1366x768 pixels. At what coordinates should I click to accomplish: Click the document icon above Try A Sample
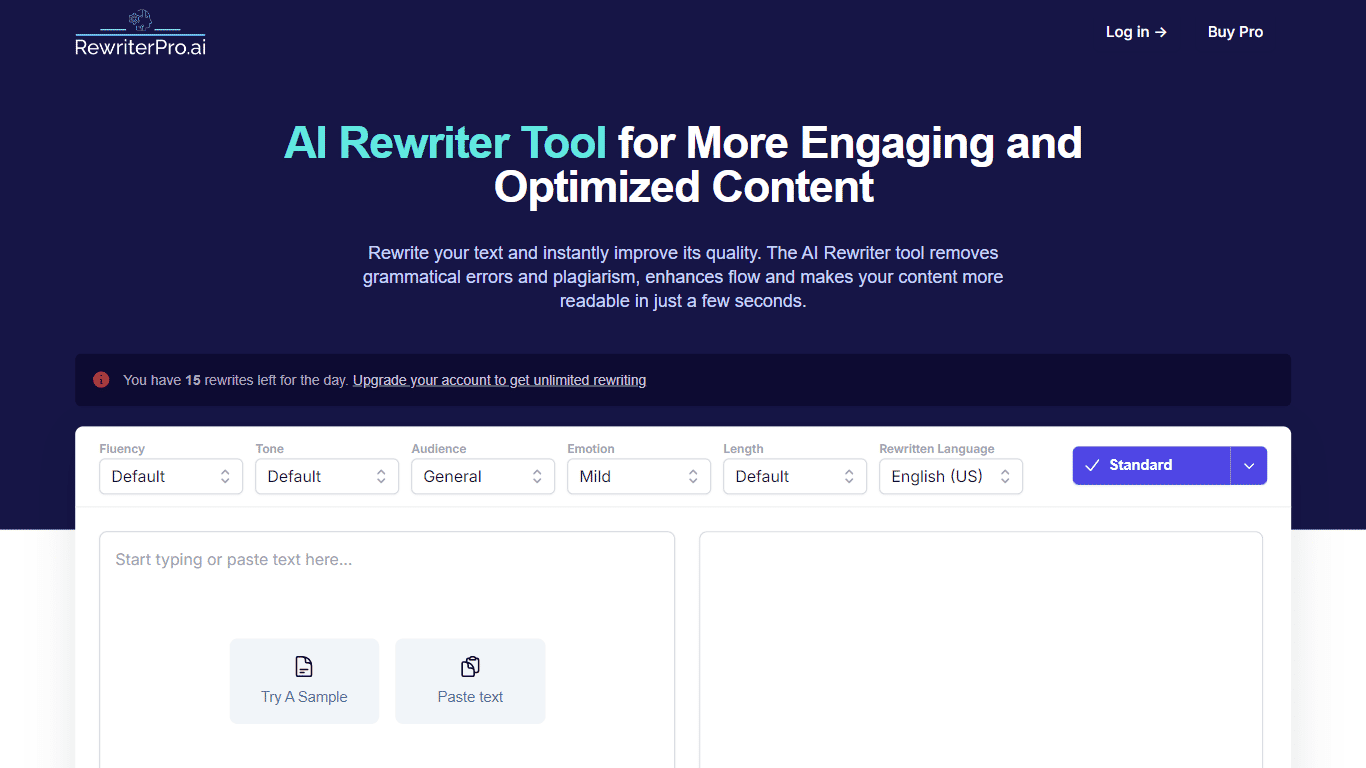pos(304,667)
